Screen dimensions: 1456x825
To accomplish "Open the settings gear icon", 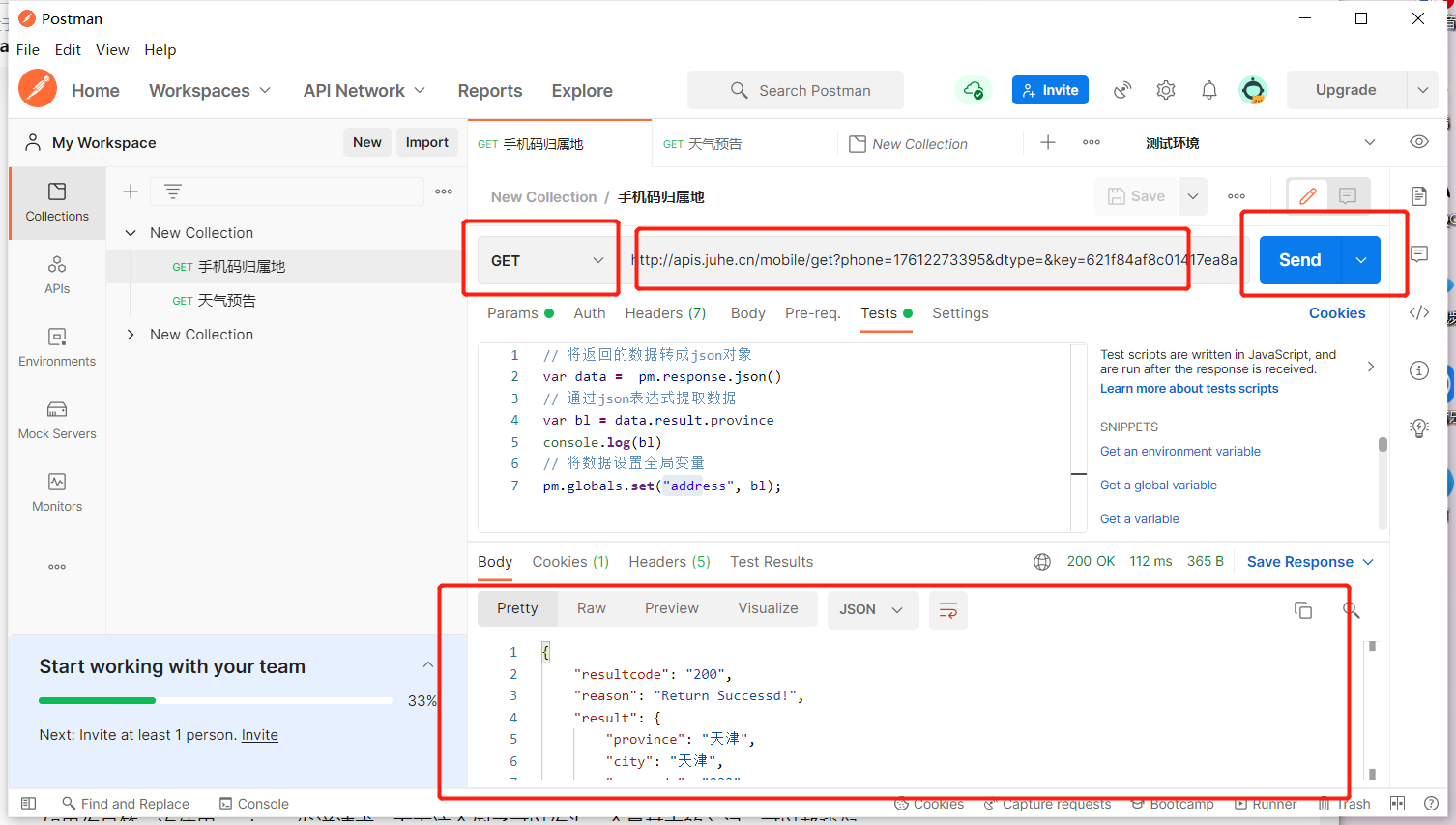I will [1166, 90].
